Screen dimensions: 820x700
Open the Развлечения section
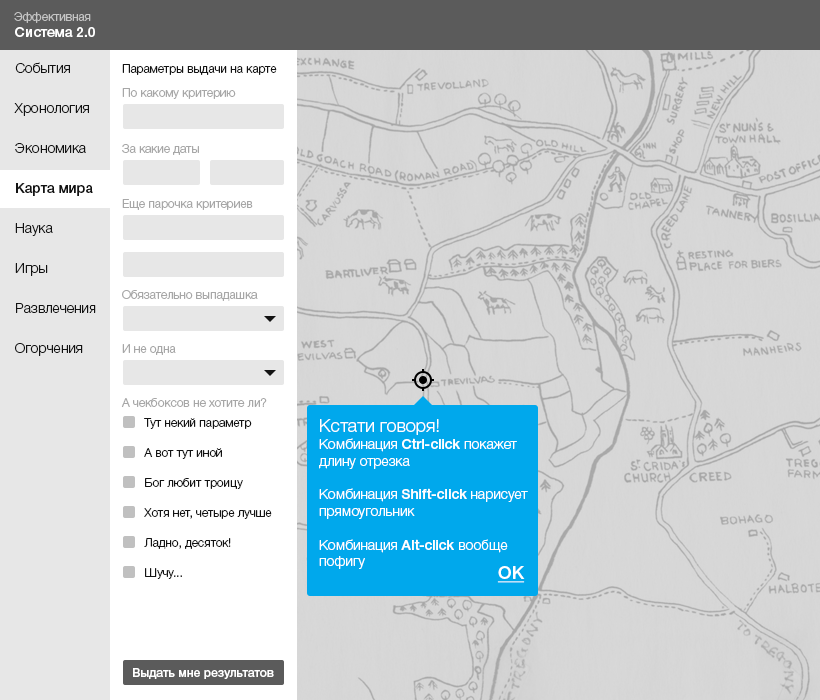pos(55,308)
